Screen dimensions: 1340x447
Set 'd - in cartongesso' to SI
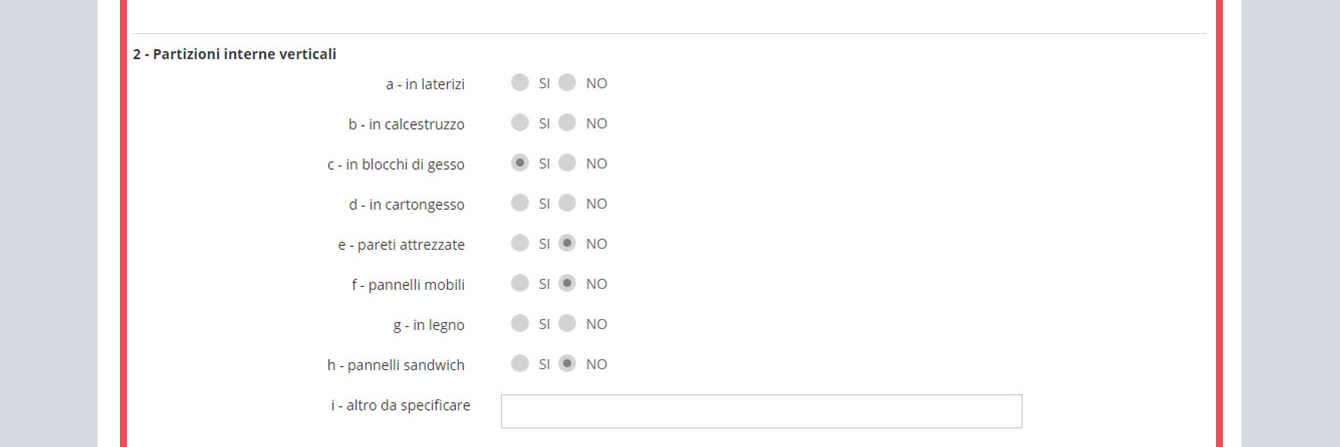[520, 203]
